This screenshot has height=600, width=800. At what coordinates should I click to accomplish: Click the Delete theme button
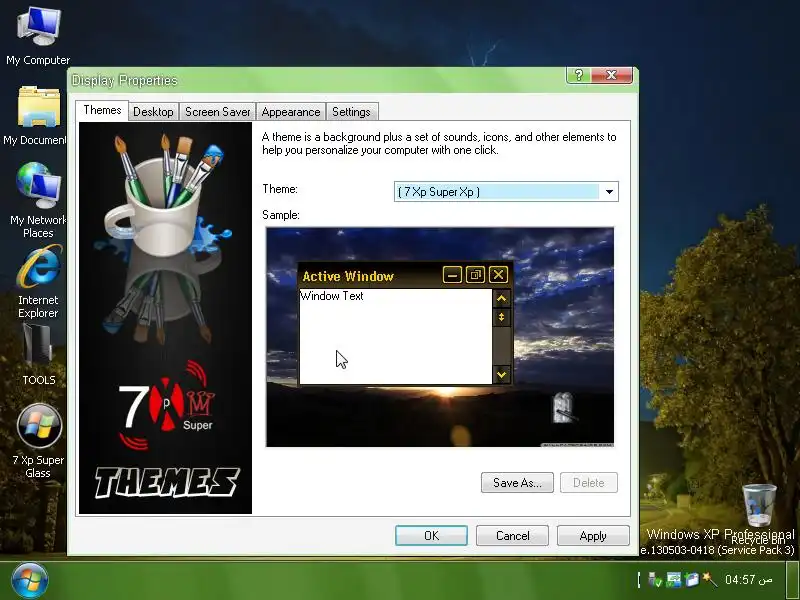(589, 483)
